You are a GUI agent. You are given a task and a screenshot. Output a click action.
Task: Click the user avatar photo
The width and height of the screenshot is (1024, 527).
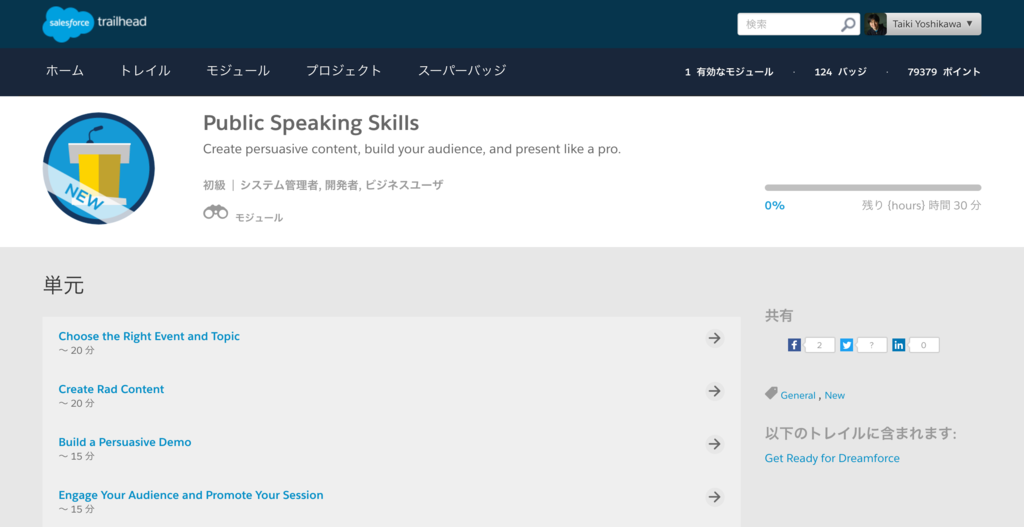tap(876, 24)
